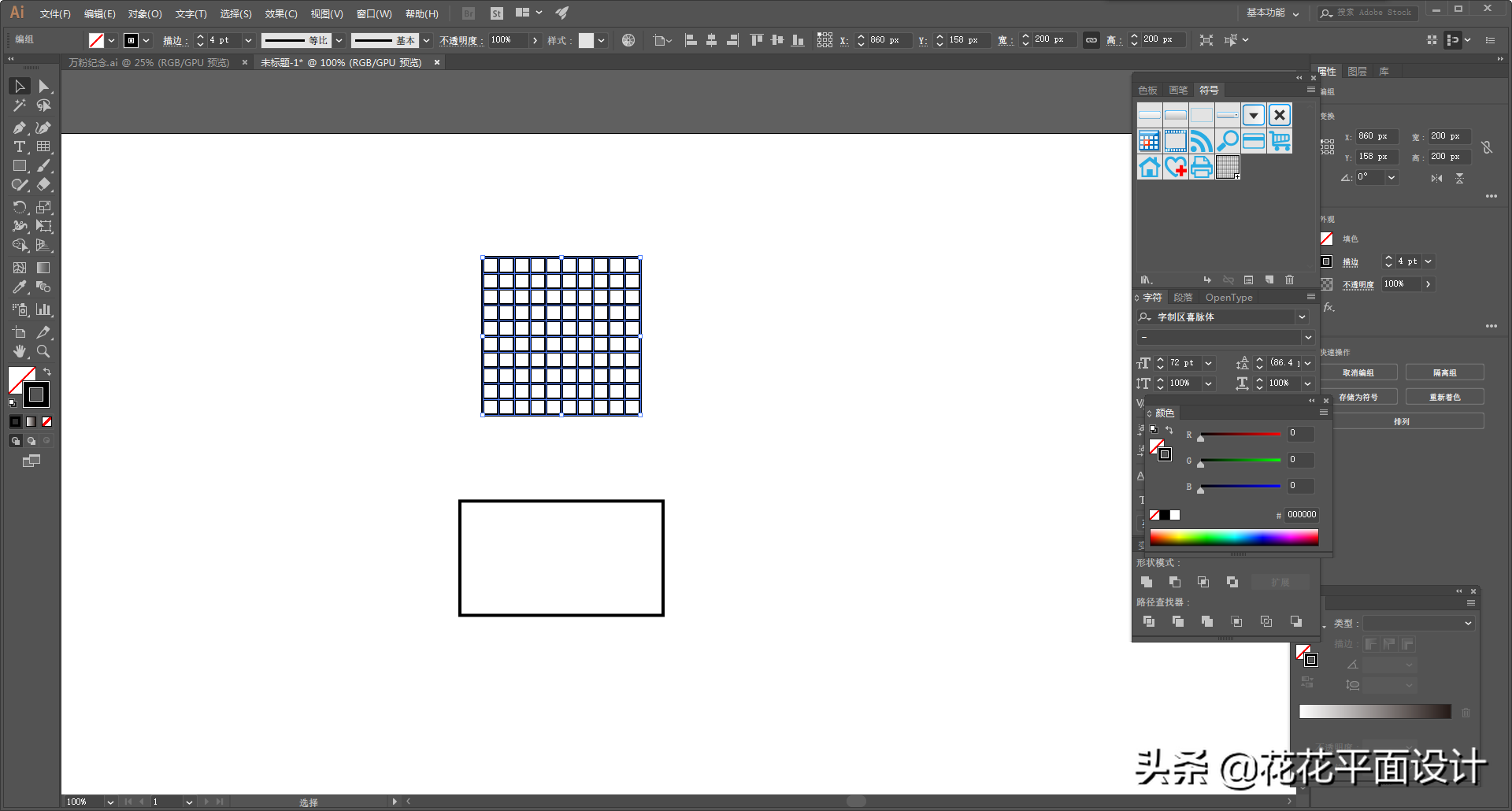
Task: Select the Gradient tool
Action: 44,268
